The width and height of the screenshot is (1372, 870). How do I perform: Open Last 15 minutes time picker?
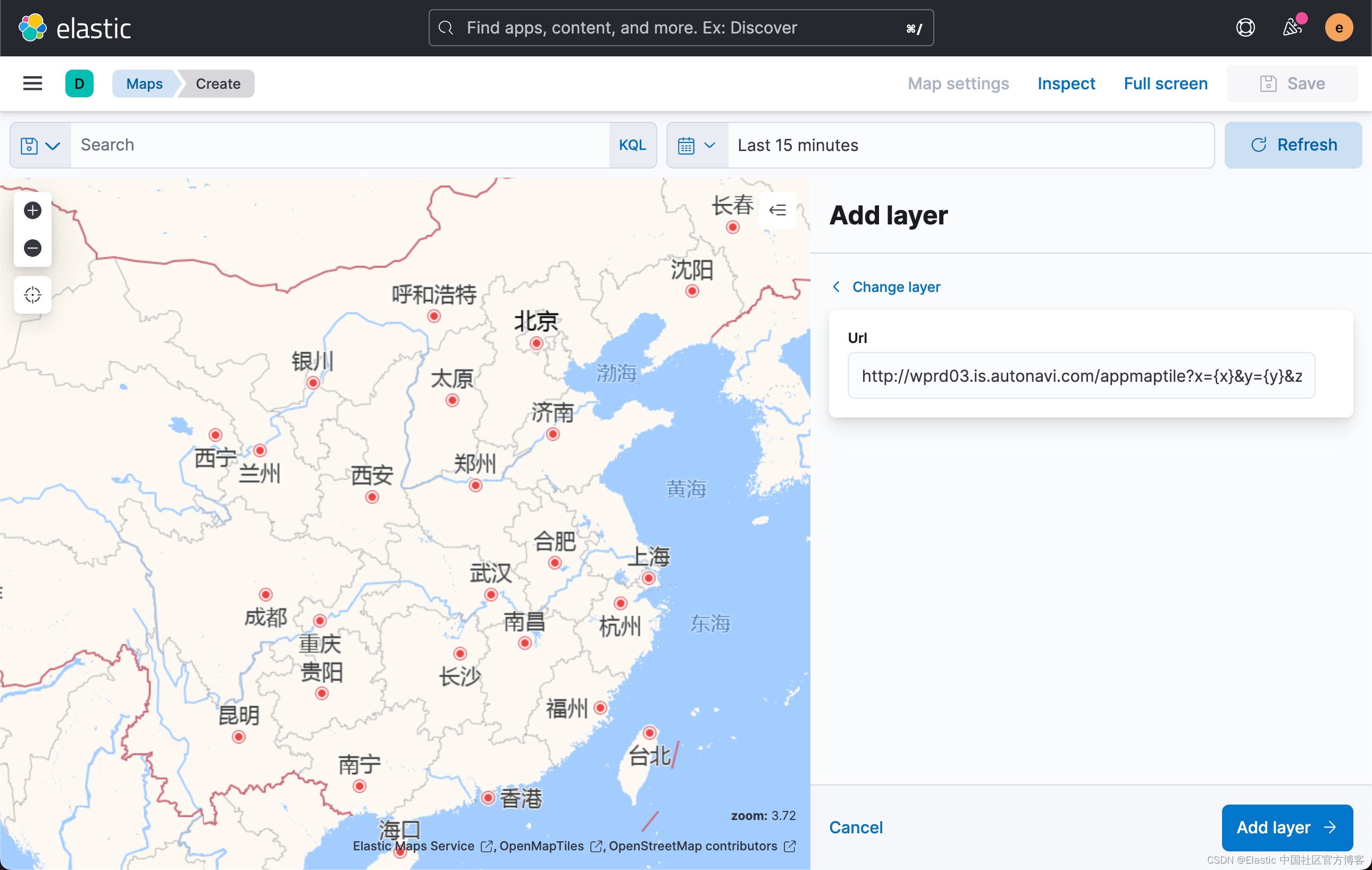click(x=968, y=145)
